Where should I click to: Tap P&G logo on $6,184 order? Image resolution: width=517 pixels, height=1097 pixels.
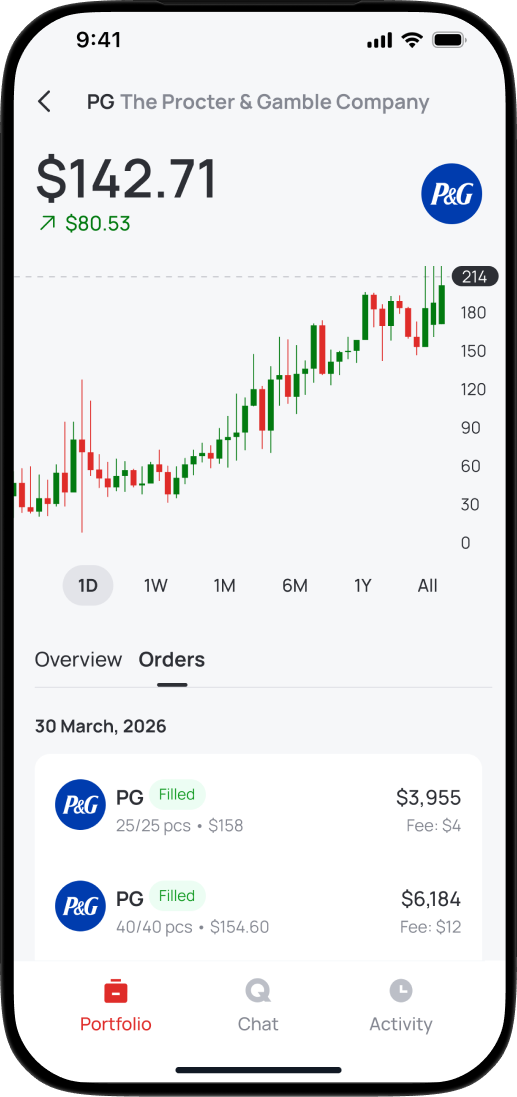(80, 906)
